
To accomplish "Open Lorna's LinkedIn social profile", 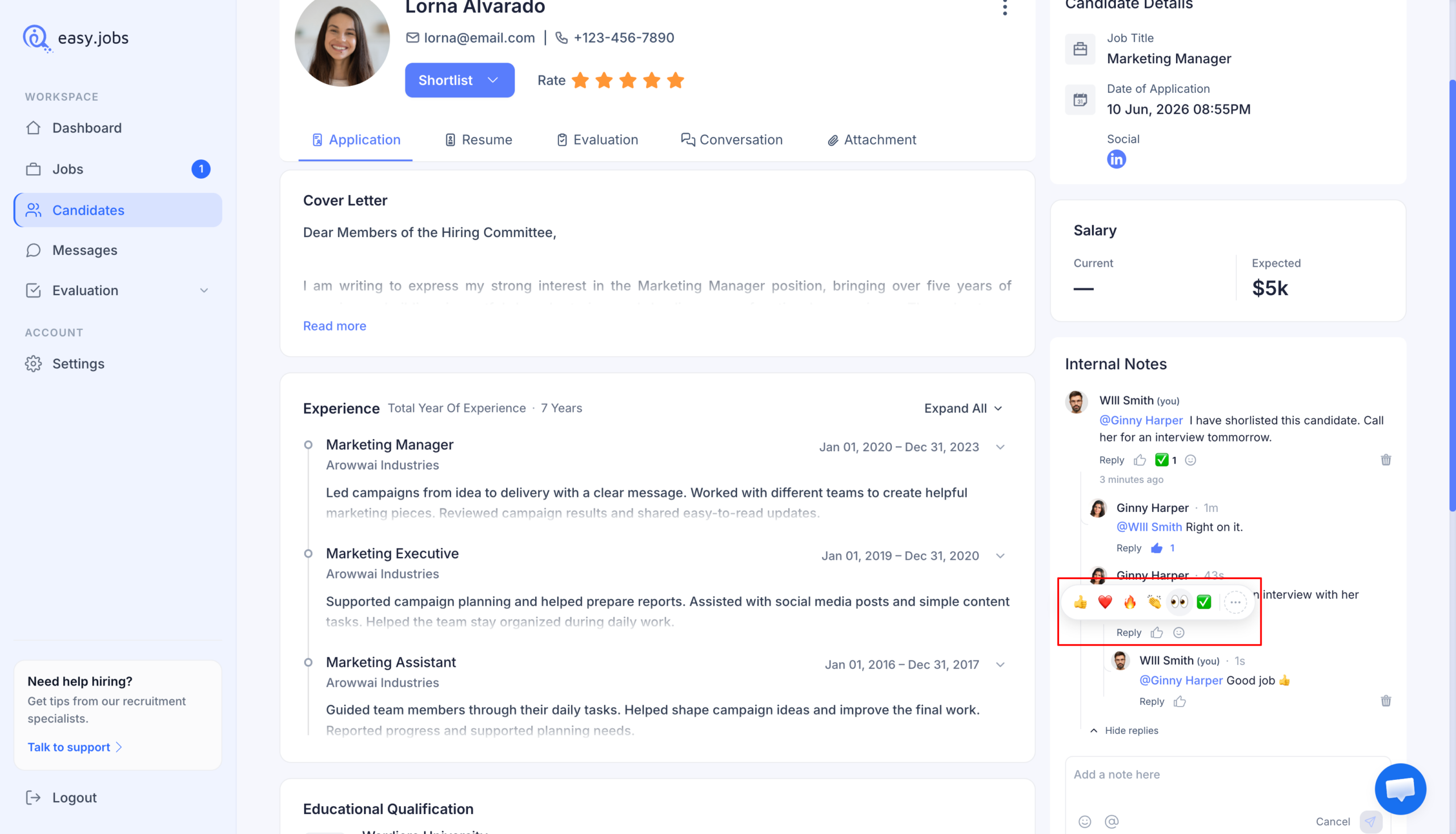I will tap(1116, 159).
